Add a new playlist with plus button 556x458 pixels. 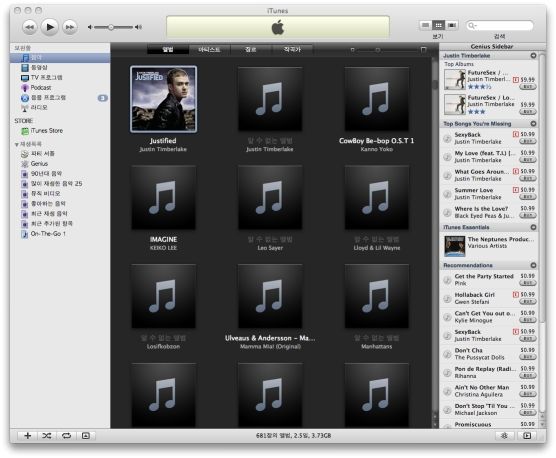tap(27, 436)
